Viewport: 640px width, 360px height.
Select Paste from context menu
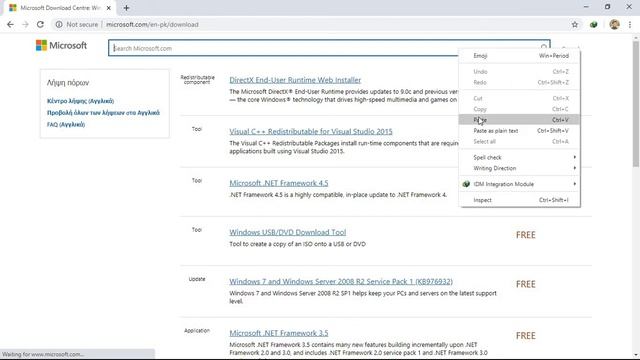520,120
